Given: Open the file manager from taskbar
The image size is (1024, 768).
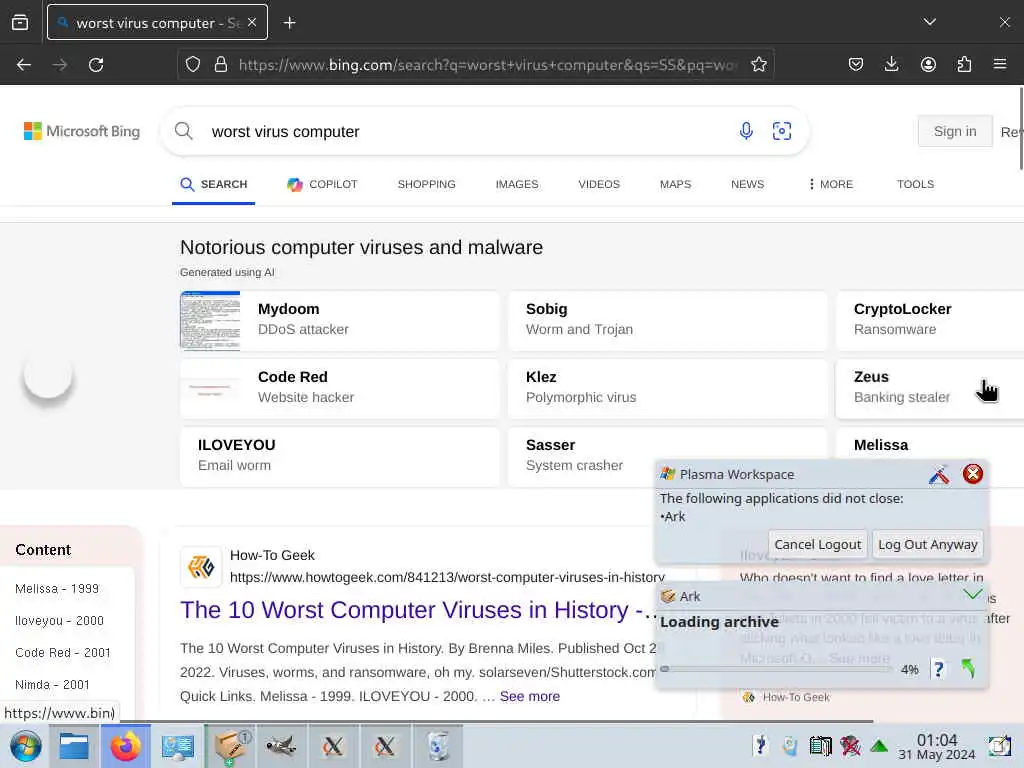Looking at the screenshot, I should (x=74, y=746).
